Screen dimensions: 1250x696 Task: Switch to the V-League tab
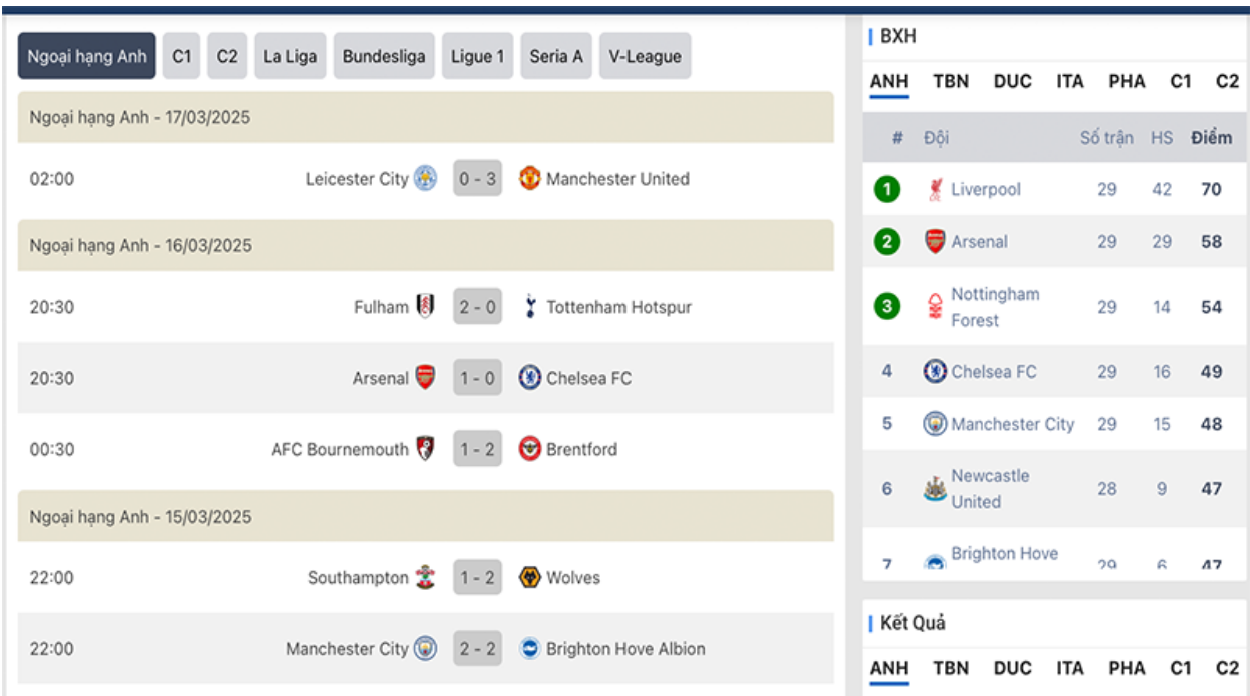[x=645, y=57]
